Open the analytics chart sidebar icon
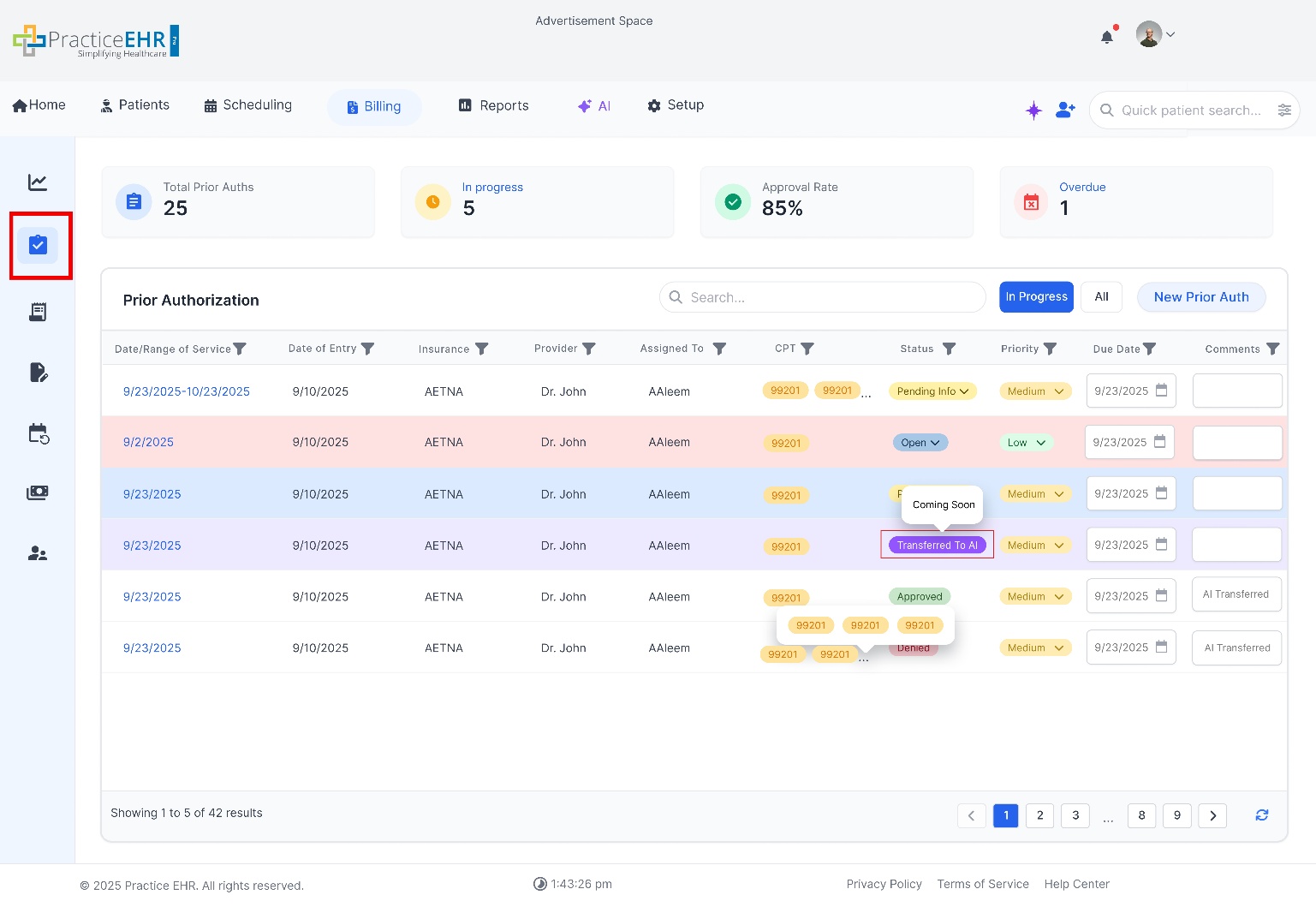Image resolution: width=1316 pixels, height=907 pixels. 38,182
